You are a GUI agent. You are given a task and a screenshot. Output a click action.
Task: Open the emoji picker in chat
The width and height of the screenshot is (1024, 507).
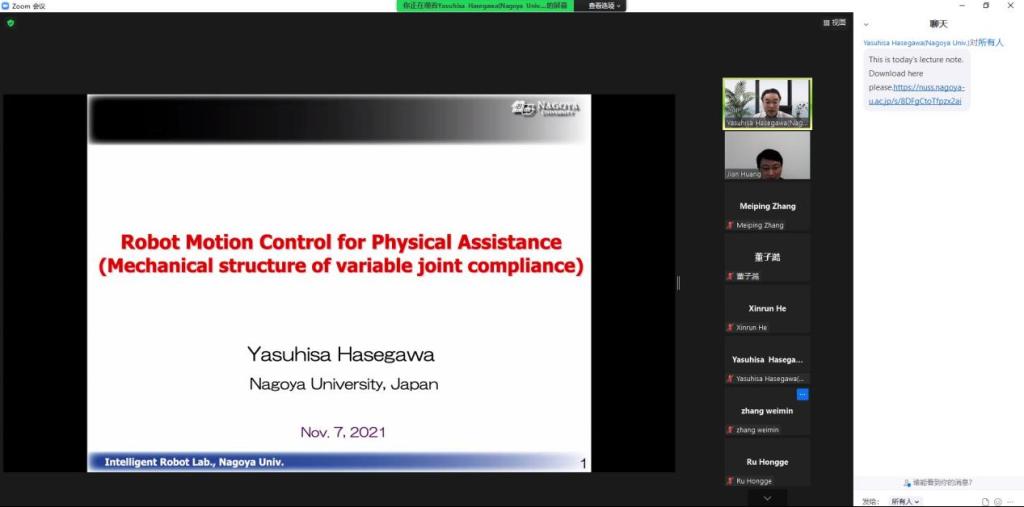pyautogui.click(x=998, y=501)
